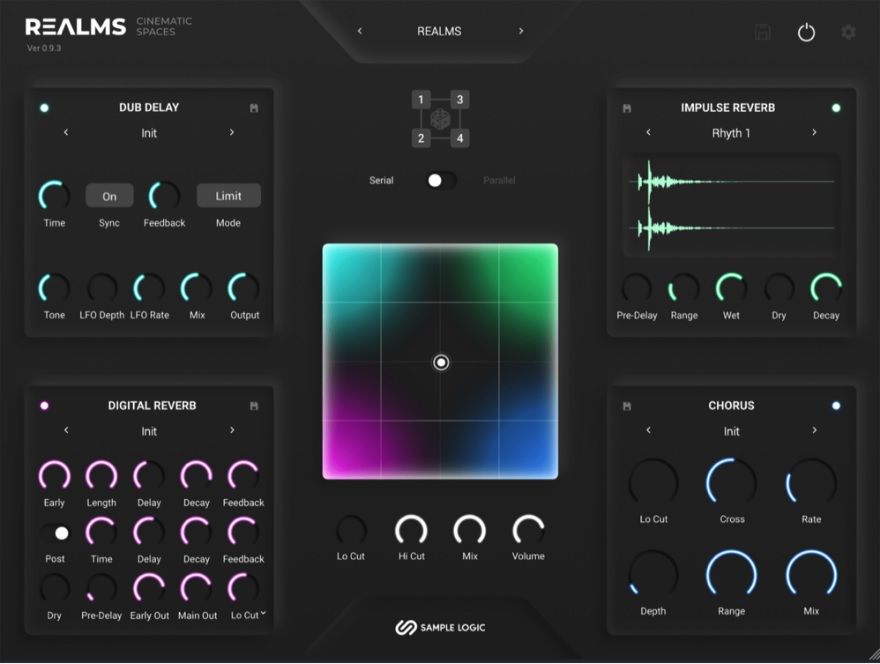The image size is (880, 664).
Task: Select routing slot 4
Action: pyautogui.click(x=460, y=138)
